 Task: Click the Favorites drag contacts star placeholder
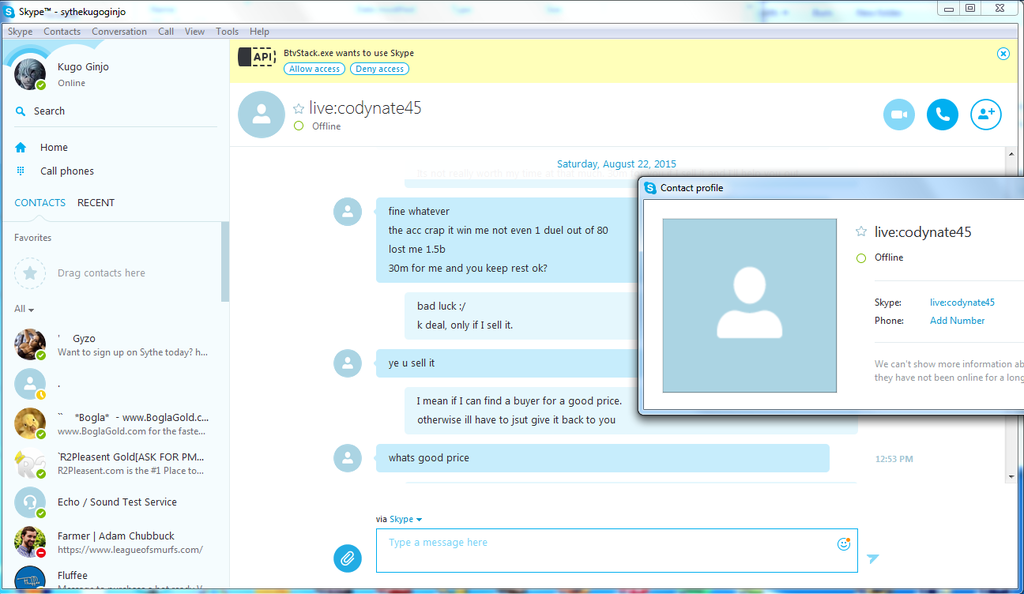[x=30, y=273]
